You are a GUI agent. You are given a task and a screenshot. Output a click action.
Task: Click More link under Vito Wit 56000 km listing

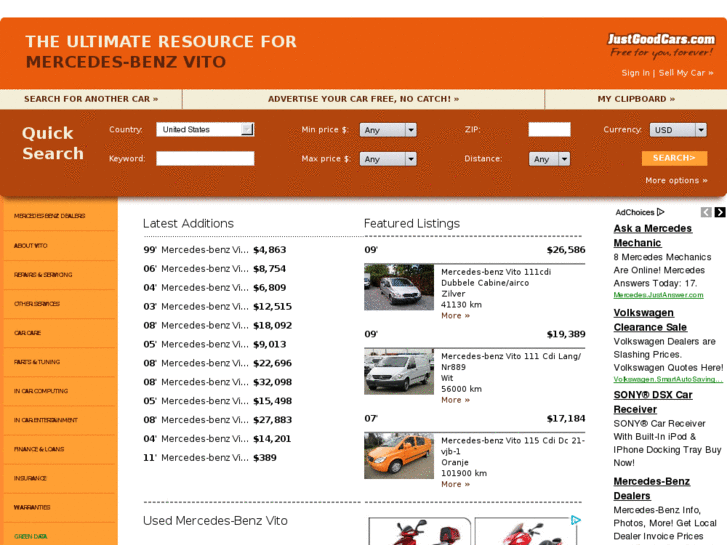point(455,400)
